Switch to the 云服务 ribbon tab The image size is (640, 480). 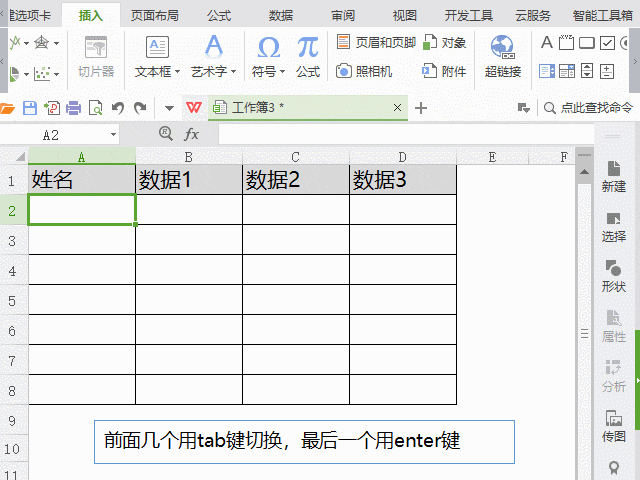pyautogui.click(x=533, y=16)
